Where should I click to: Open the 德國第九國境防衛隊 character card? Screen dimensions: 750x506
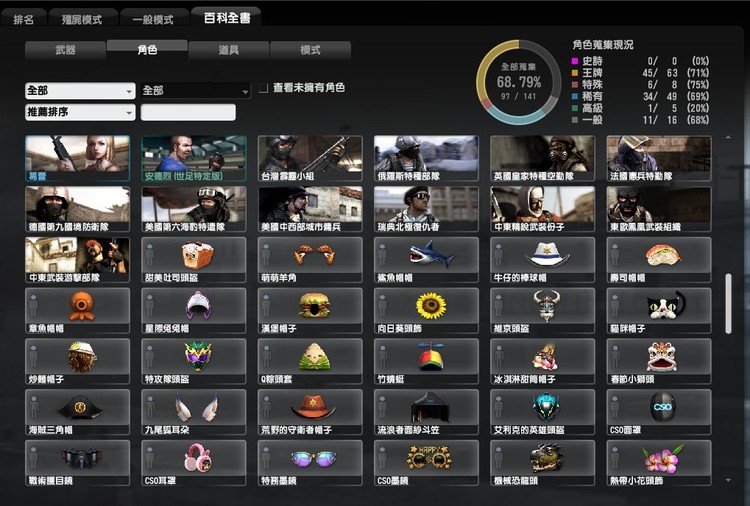77,209
